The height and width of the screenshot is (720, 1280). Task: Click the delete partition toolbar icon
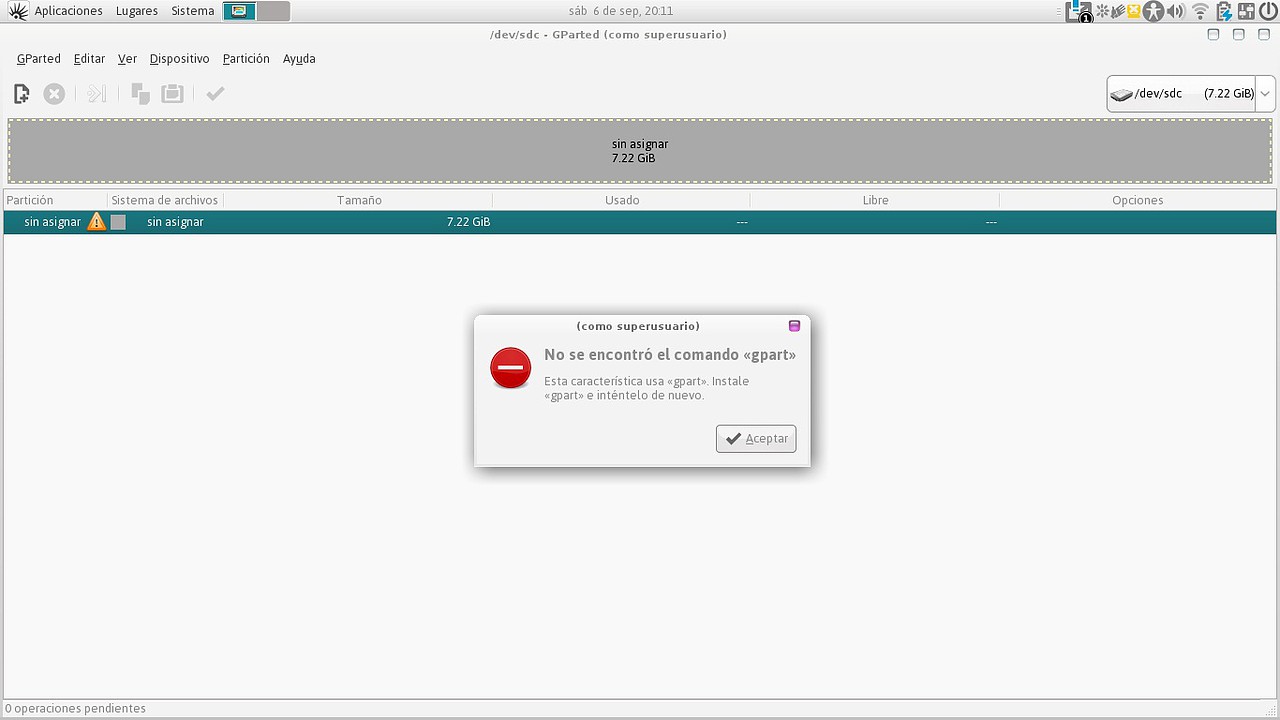(54, 94)
